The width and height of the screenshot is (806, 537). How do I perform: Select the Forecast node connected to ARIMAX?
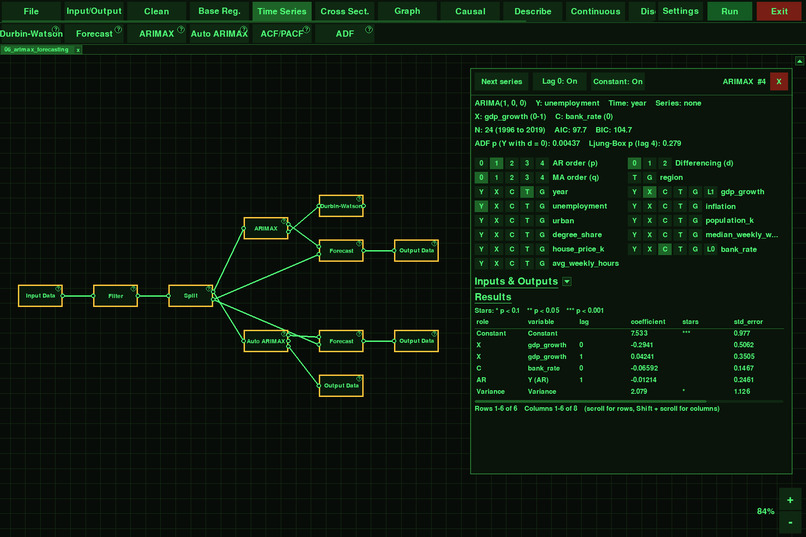(341, 251)
